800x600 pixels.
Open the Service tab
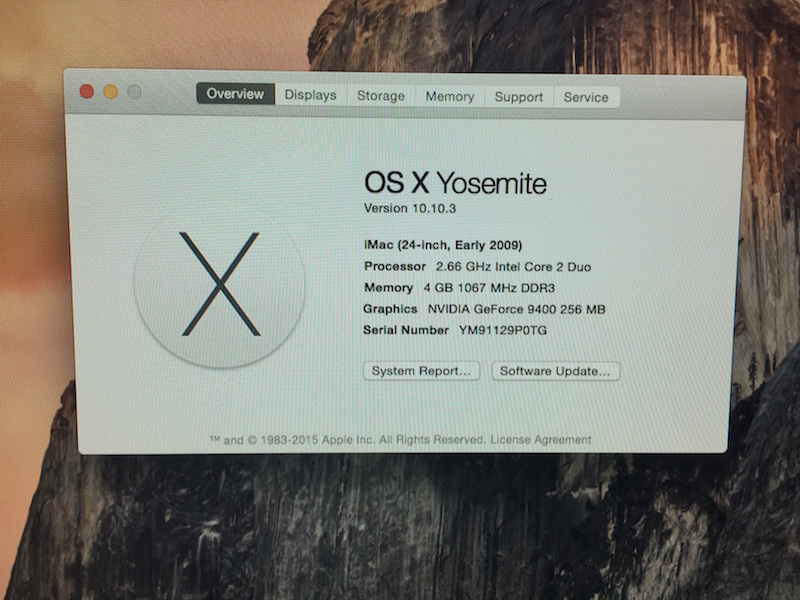click(587, 97)
